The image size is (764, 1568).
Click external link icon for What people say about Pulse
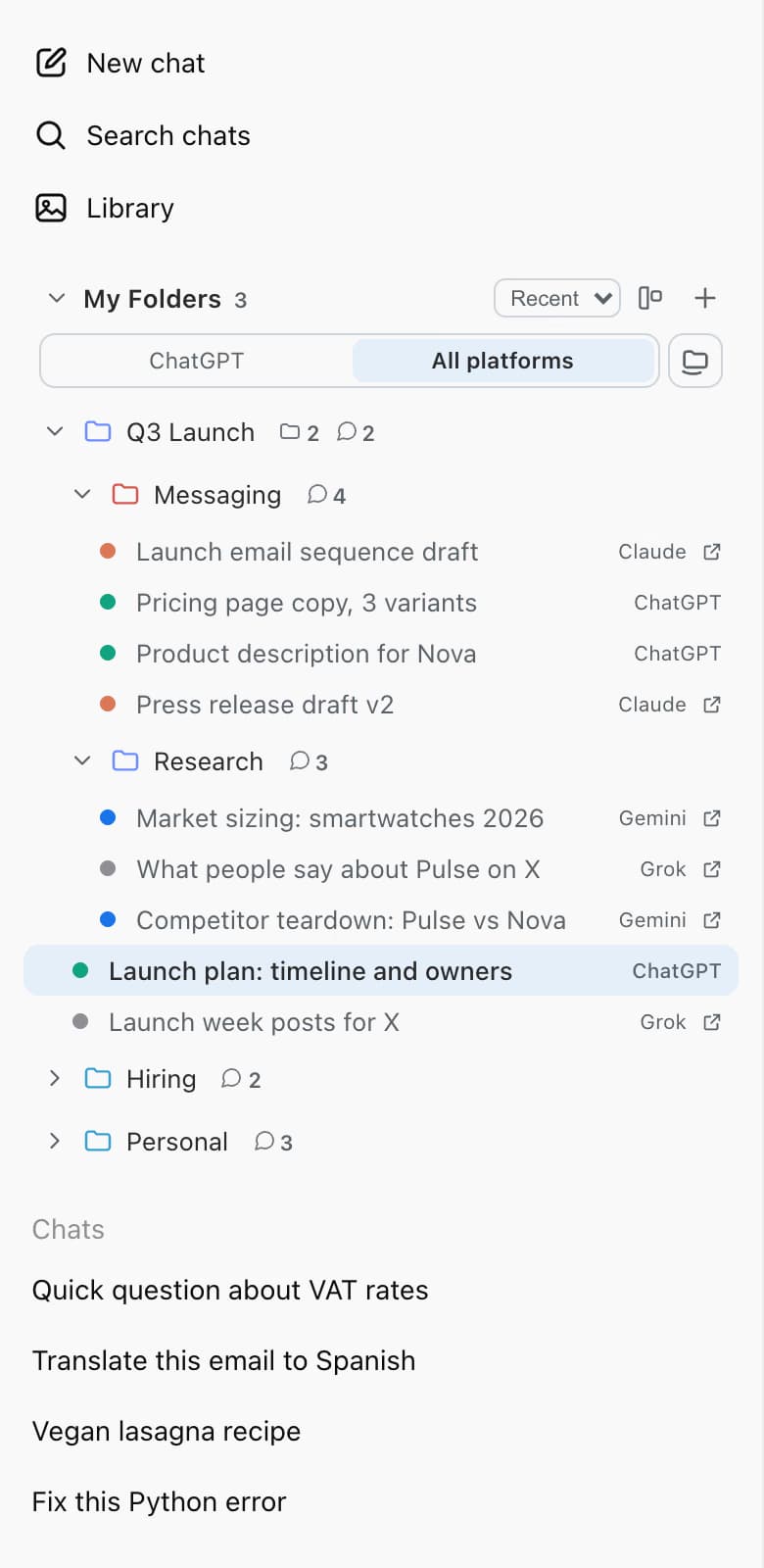pyautogui.click(x=712, y=869)
